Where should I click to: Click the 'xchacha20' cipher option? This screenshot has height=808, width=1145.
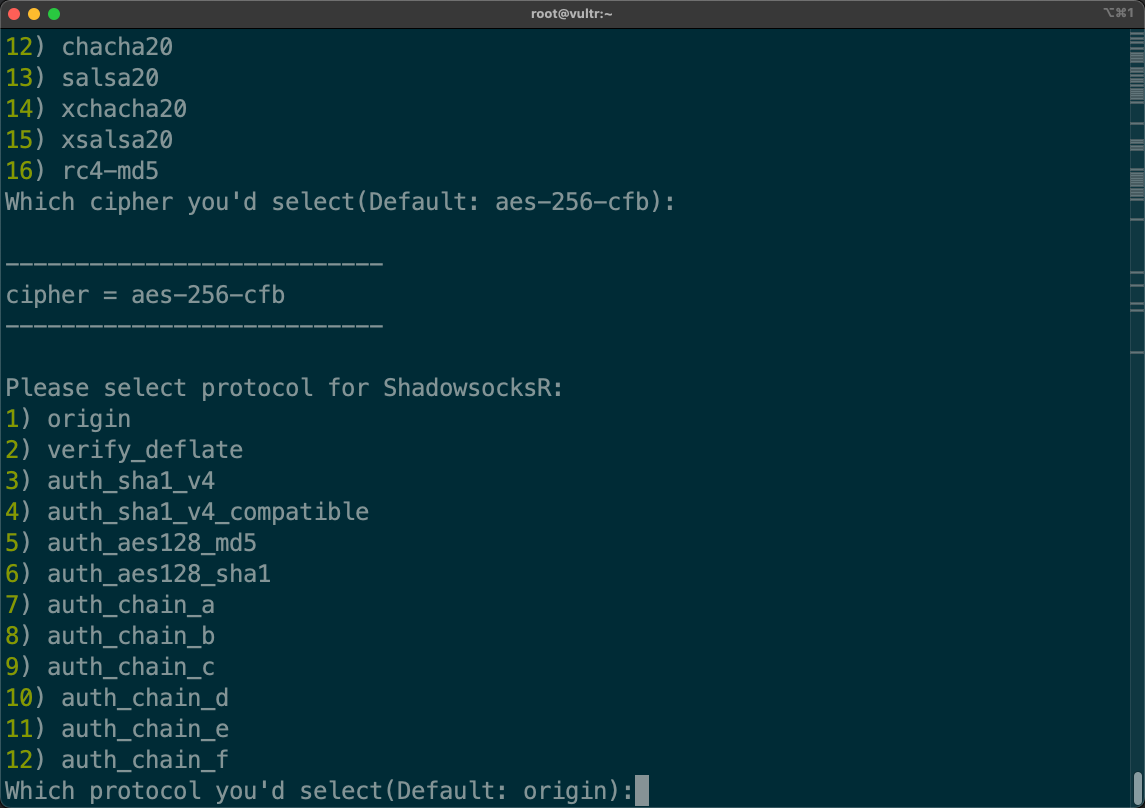click(x=124, y=109)
